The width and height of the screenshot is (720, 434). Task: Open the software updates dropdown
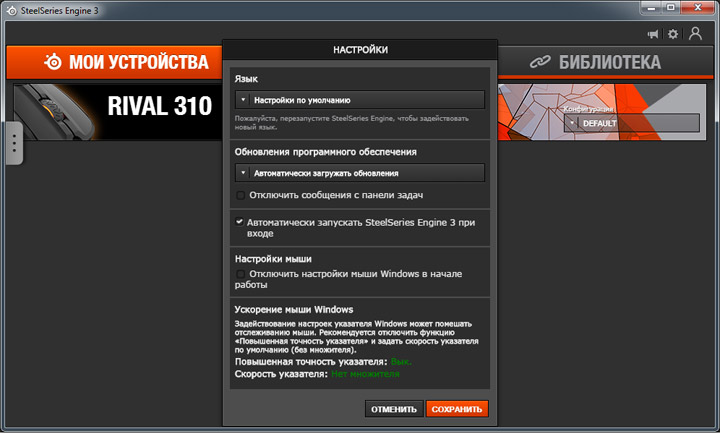(x=360, y=173)
